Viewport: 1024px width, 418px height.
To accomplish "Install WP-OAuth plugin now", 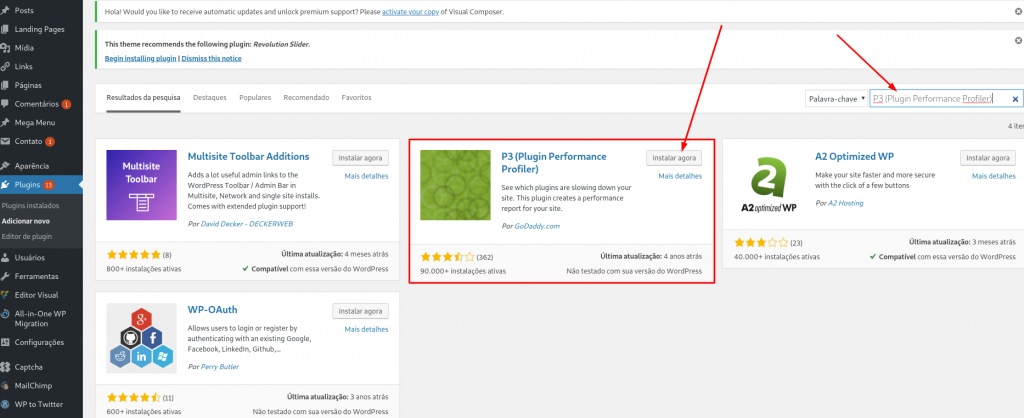I will (x=360, y=311).
